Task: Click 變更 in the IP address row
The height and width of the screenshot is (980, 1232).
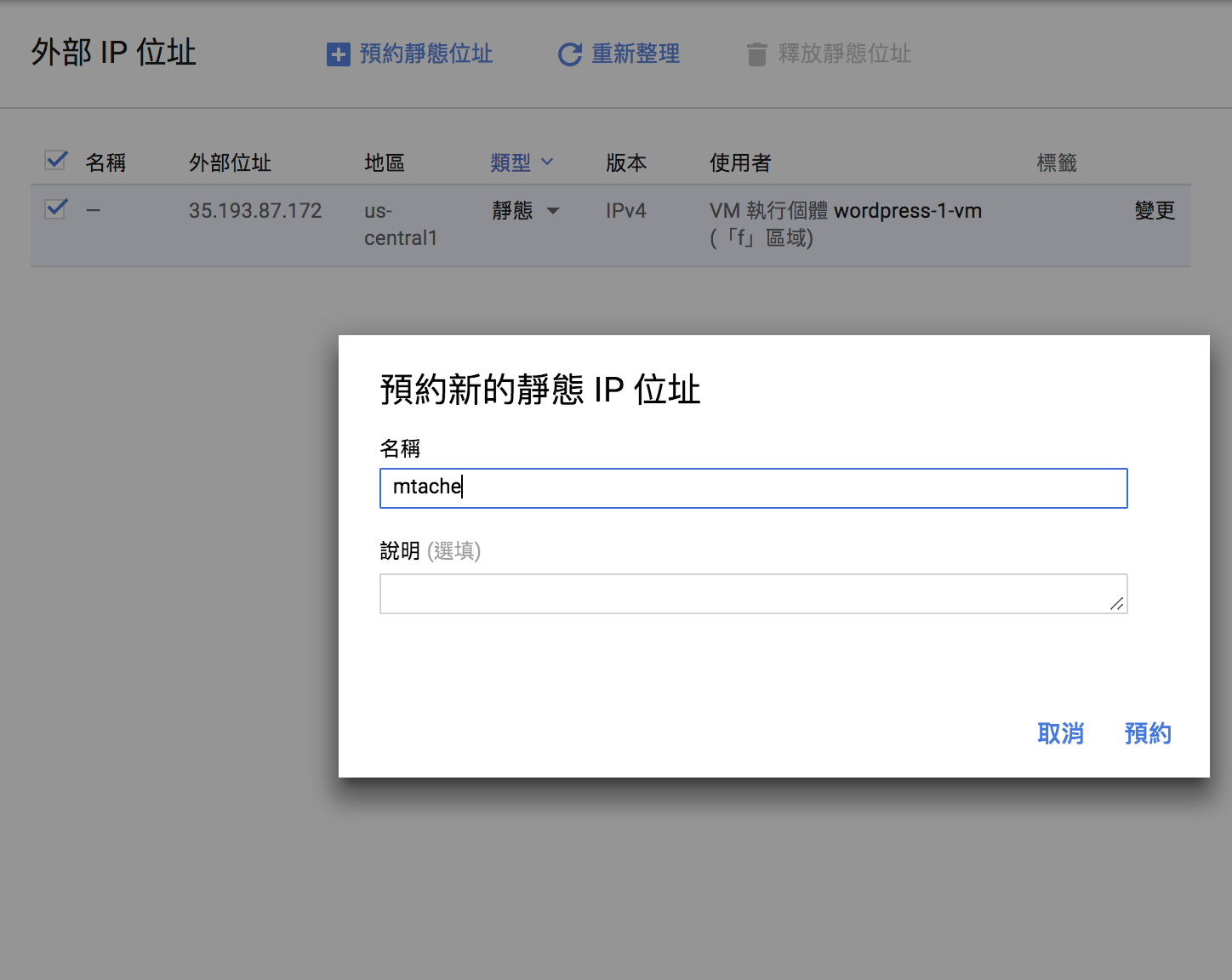Action: point(1155,210)
